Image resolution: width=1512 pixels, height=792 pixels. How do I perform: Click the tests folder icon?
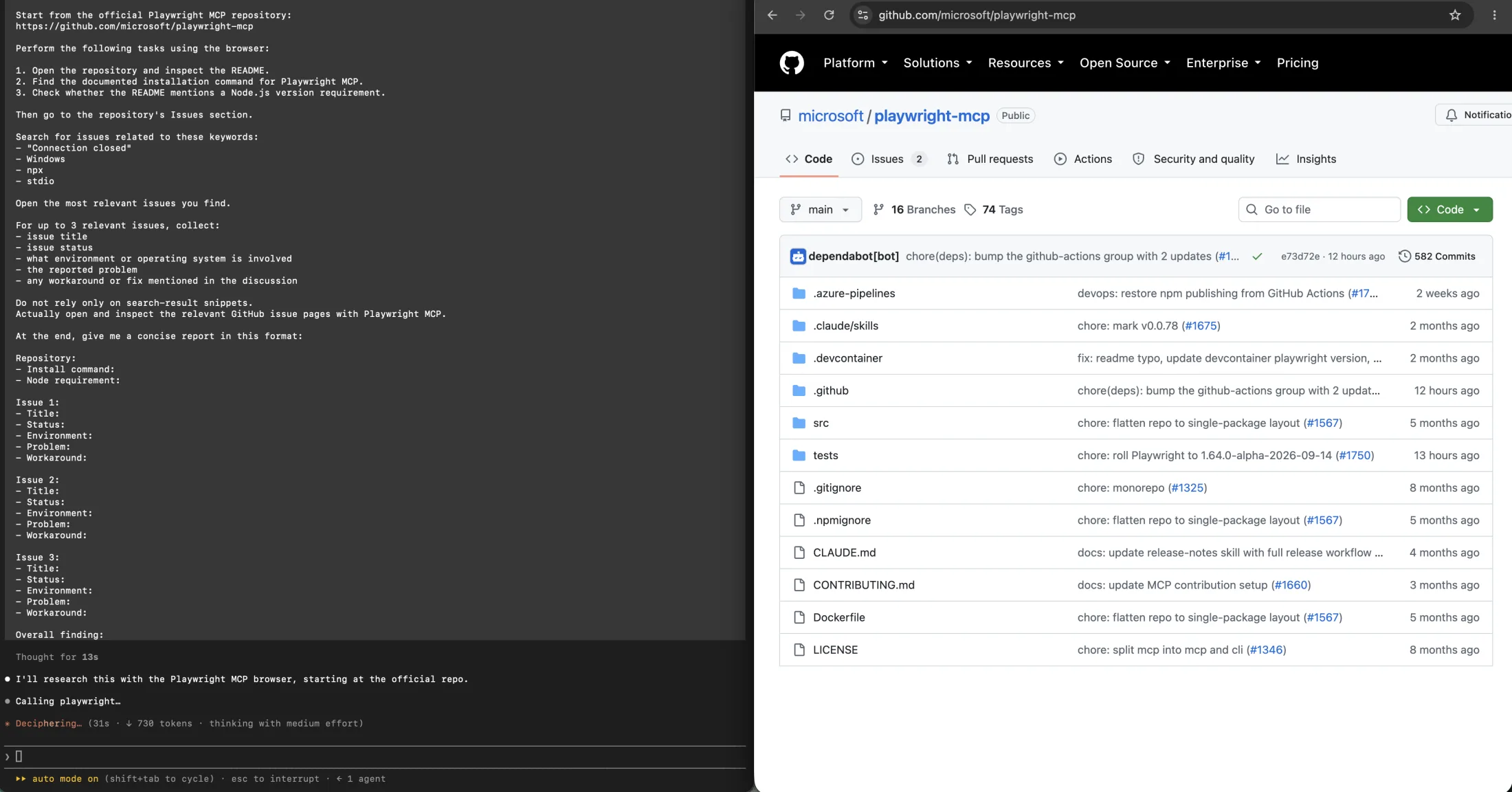coord(799,455)
